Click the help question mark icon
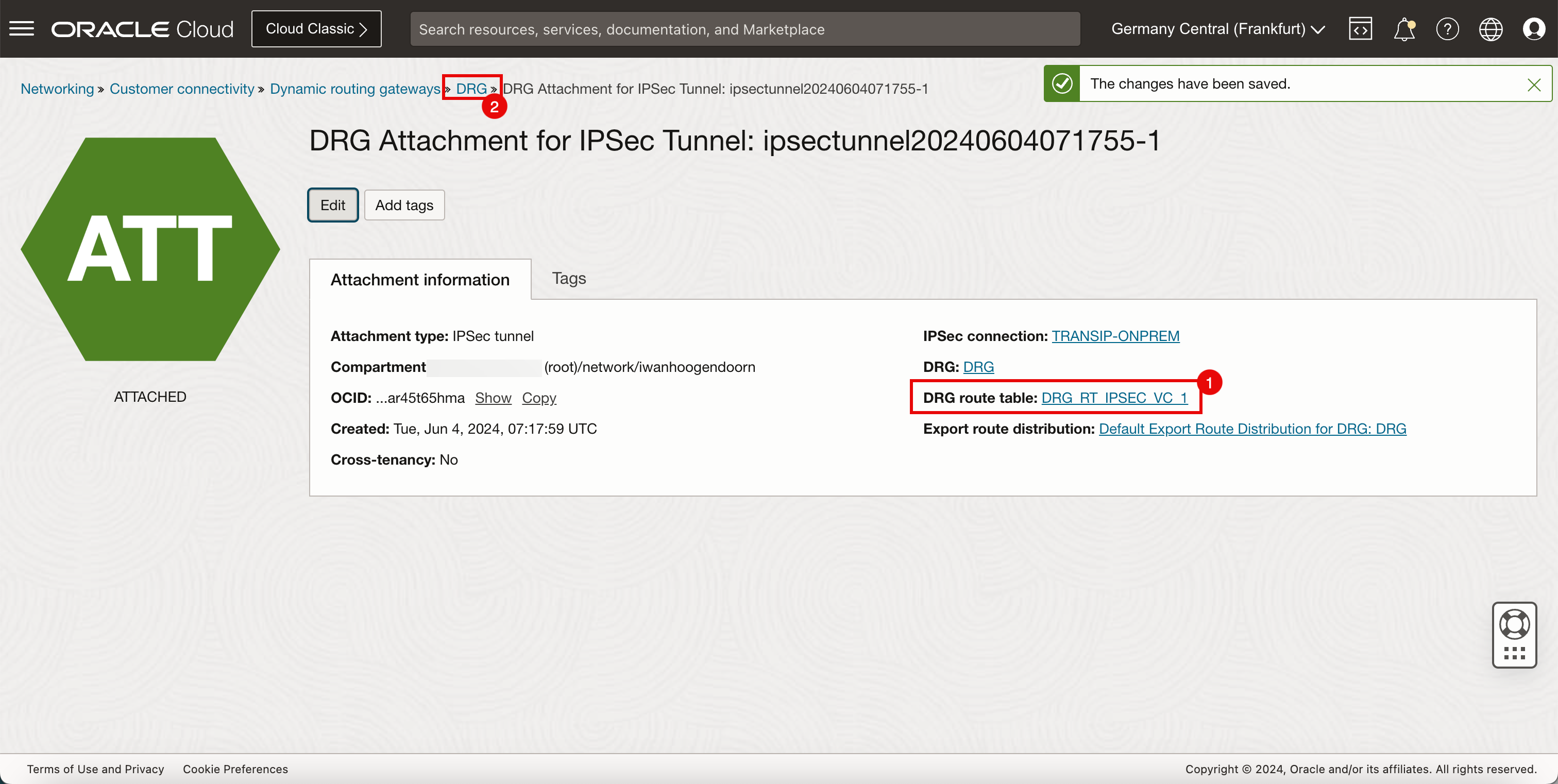The height and width of the screenshot is (784, 1558). pyautogui.click(x=1447, y=29)
